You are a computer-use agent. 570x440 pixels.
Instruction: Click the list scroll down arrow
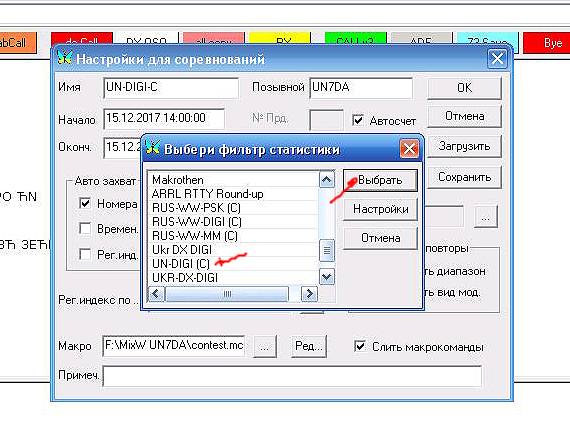[x=326, y=277]
